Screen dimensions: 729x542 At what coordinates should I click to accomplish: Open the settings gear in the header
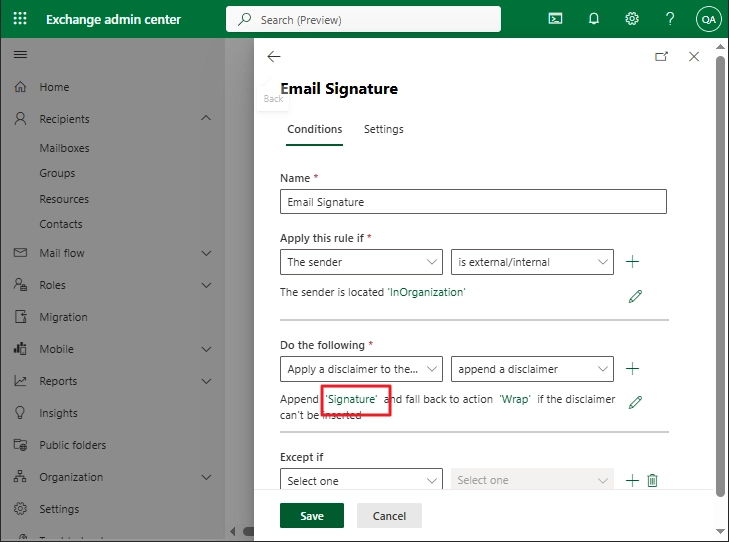coord(632,19)
